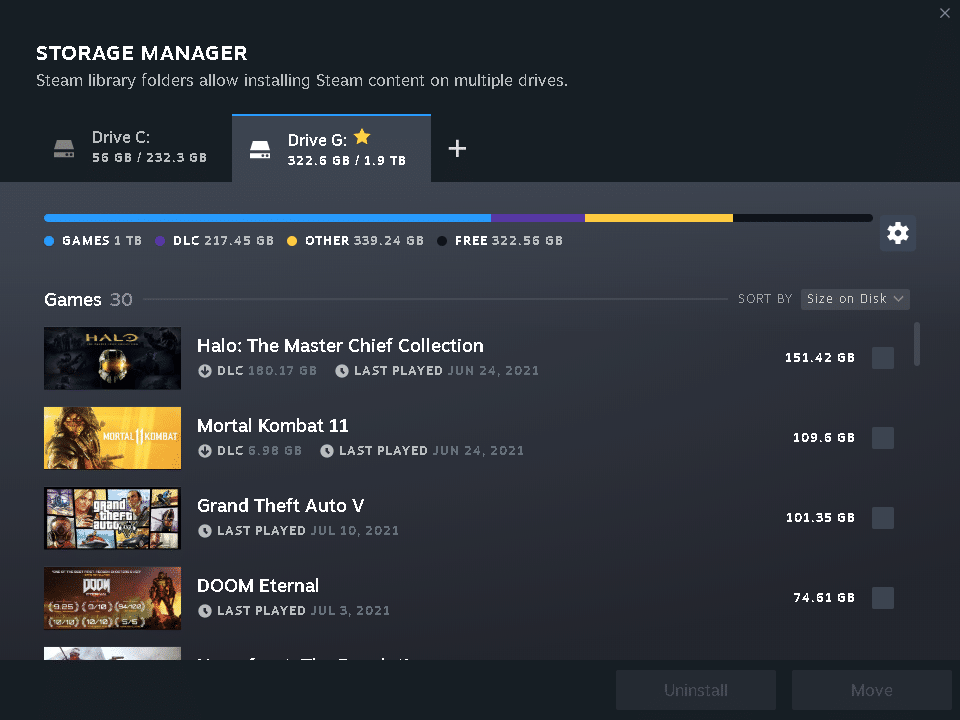Click the clock icon for Grand Theft Auto V
The height and width of the screenshot is (720, 960).
204,531
